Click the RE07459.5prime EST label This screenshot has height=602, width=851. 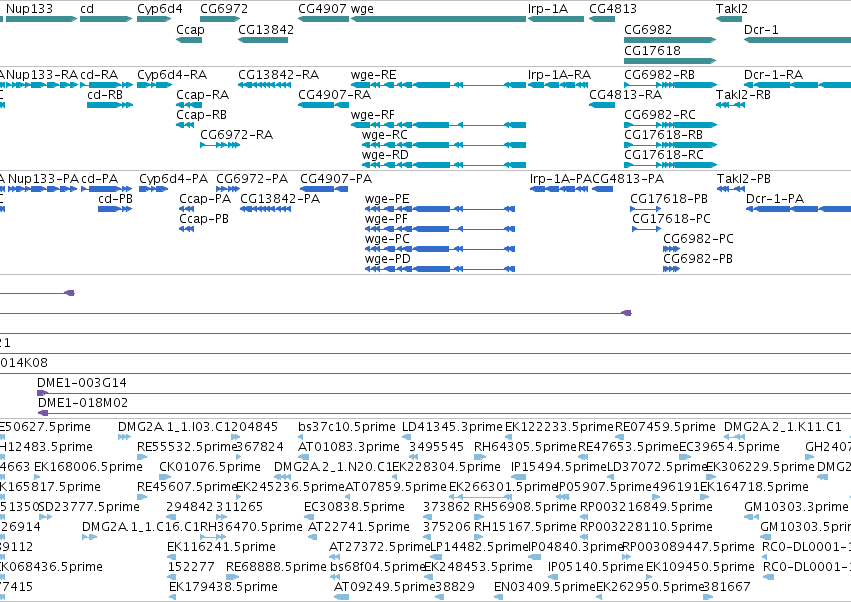tap(665, 427)
